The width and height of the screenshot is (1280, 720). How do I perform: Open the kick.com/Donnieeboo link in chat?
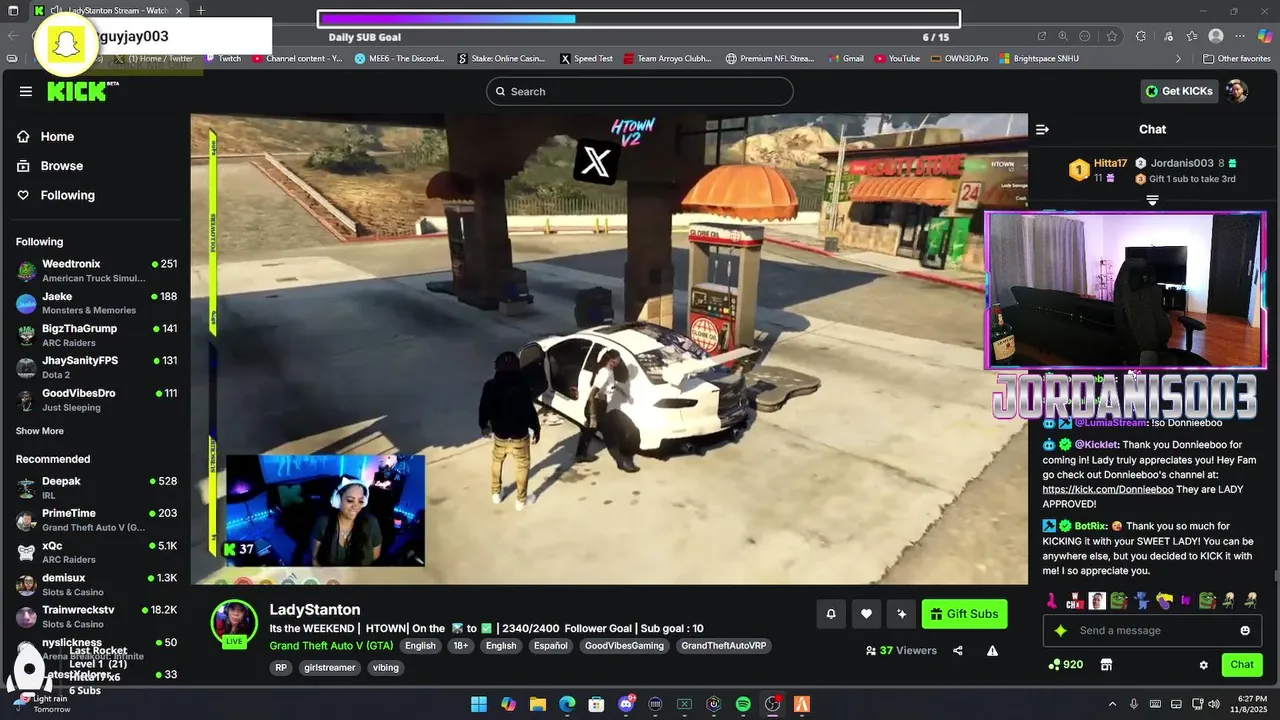tap(1108, 490)
